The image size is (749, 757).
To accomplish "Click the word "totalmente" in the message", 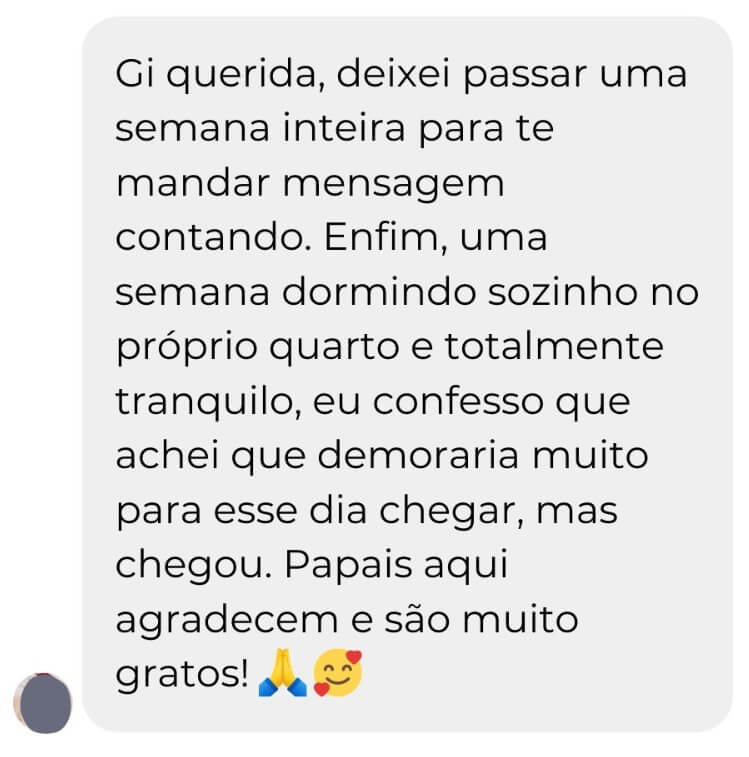I will (x=554, y=346).
